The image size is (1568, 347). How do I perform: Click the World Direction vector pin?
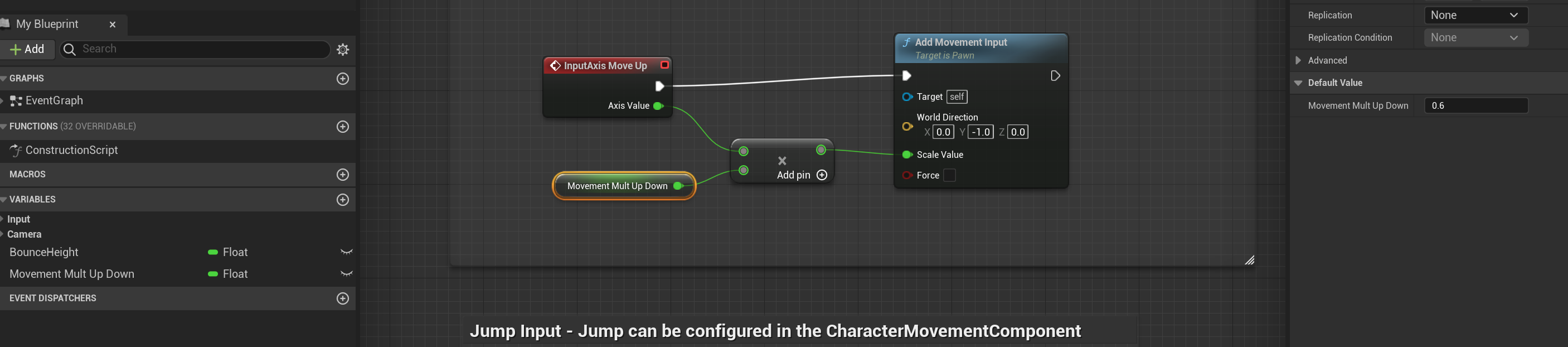[x=907, y=127]
